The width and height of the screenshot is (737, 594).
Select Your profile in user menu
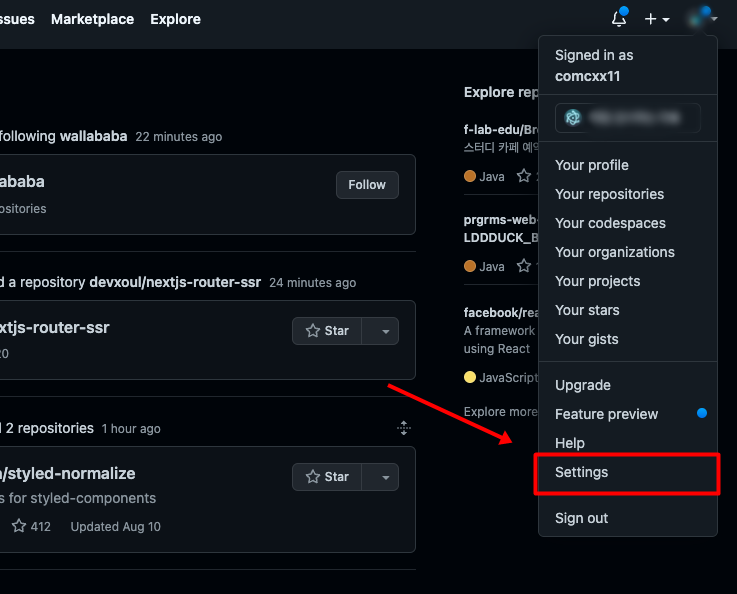(x=627, y=165)
